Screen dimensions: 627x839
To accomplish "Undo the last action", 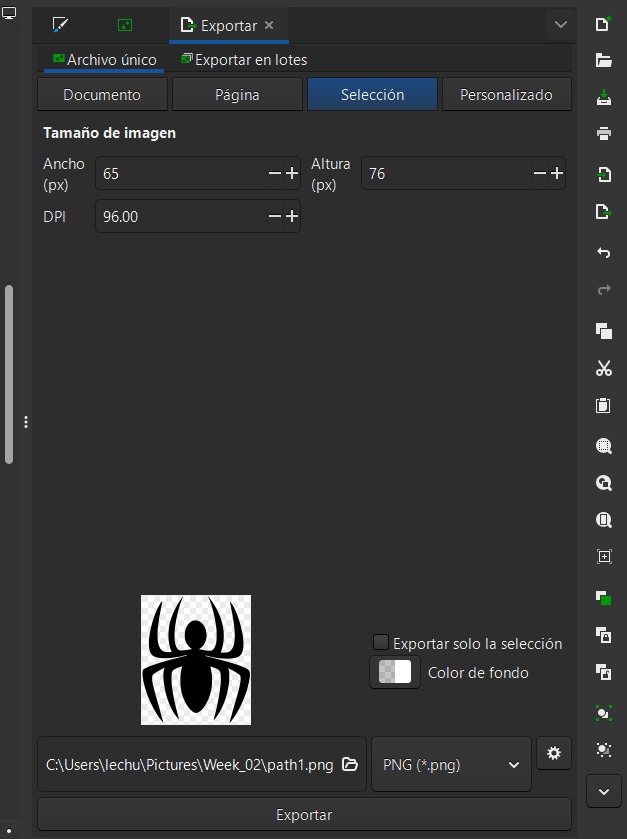I will click(x=603, y=253).
